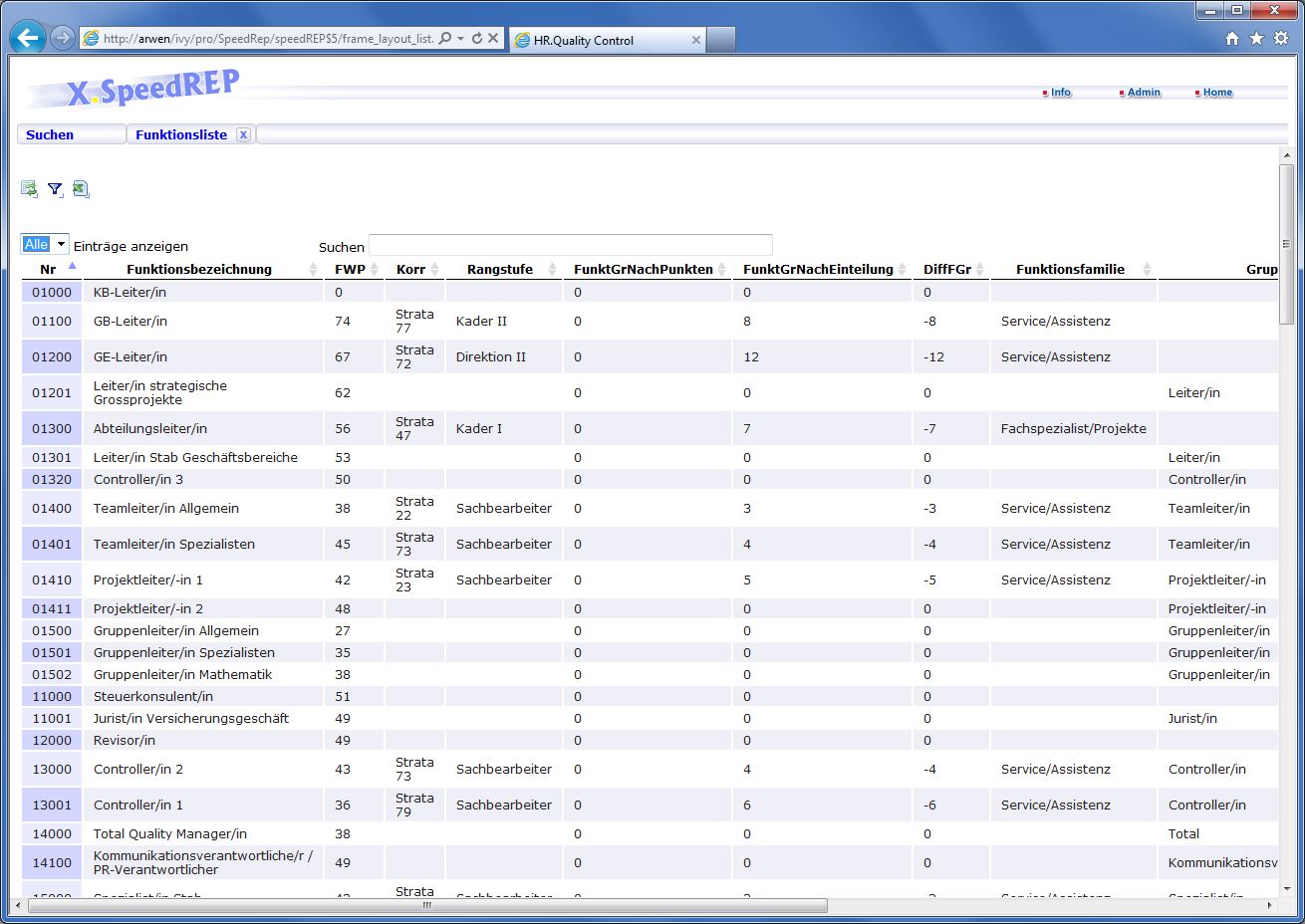Sort by Funktionsfamilie column sort arrows
The height and width of the screenshot is (924, 1305).
[x=1148, y=270]
